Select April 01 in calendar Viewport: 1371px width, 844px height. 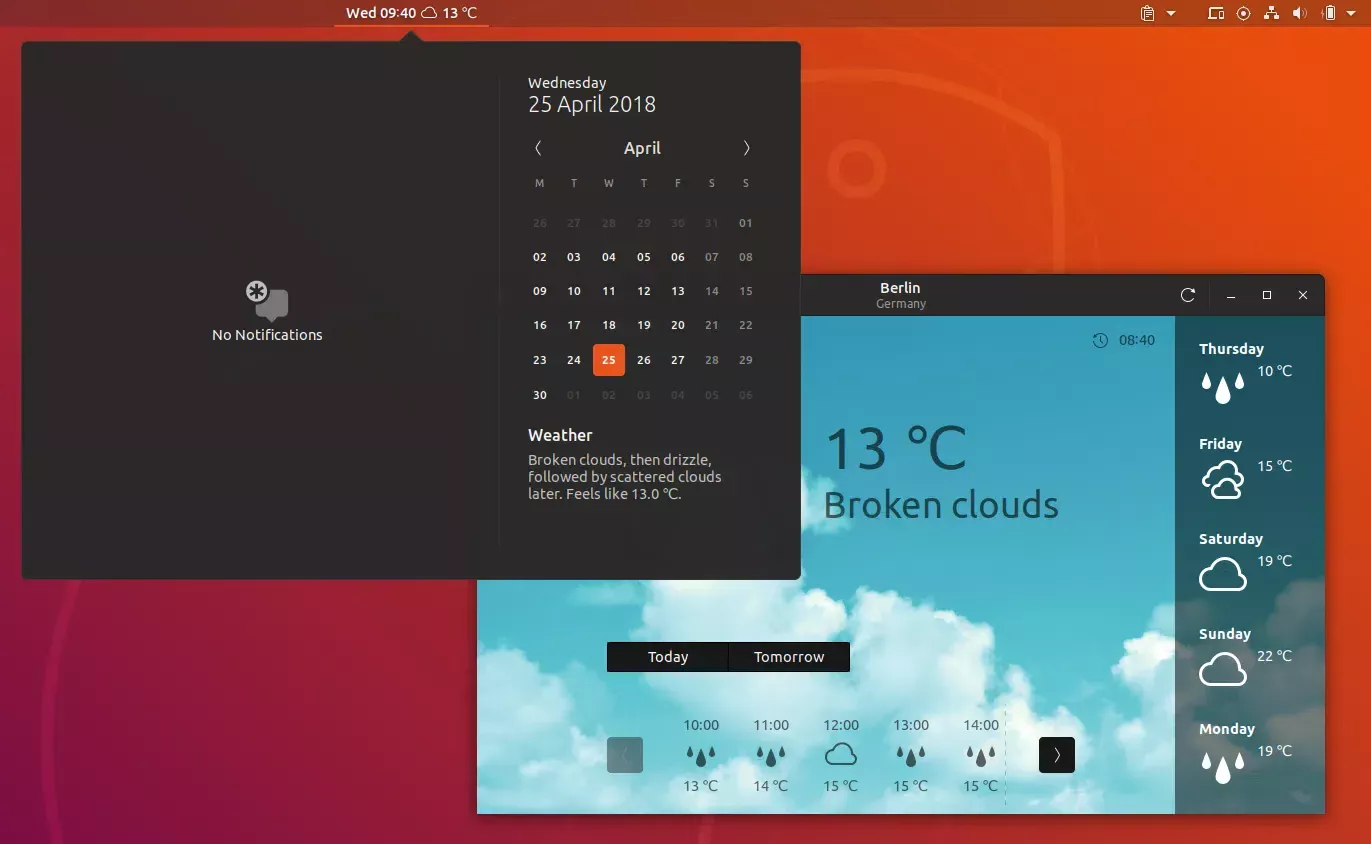click(745, 223)
